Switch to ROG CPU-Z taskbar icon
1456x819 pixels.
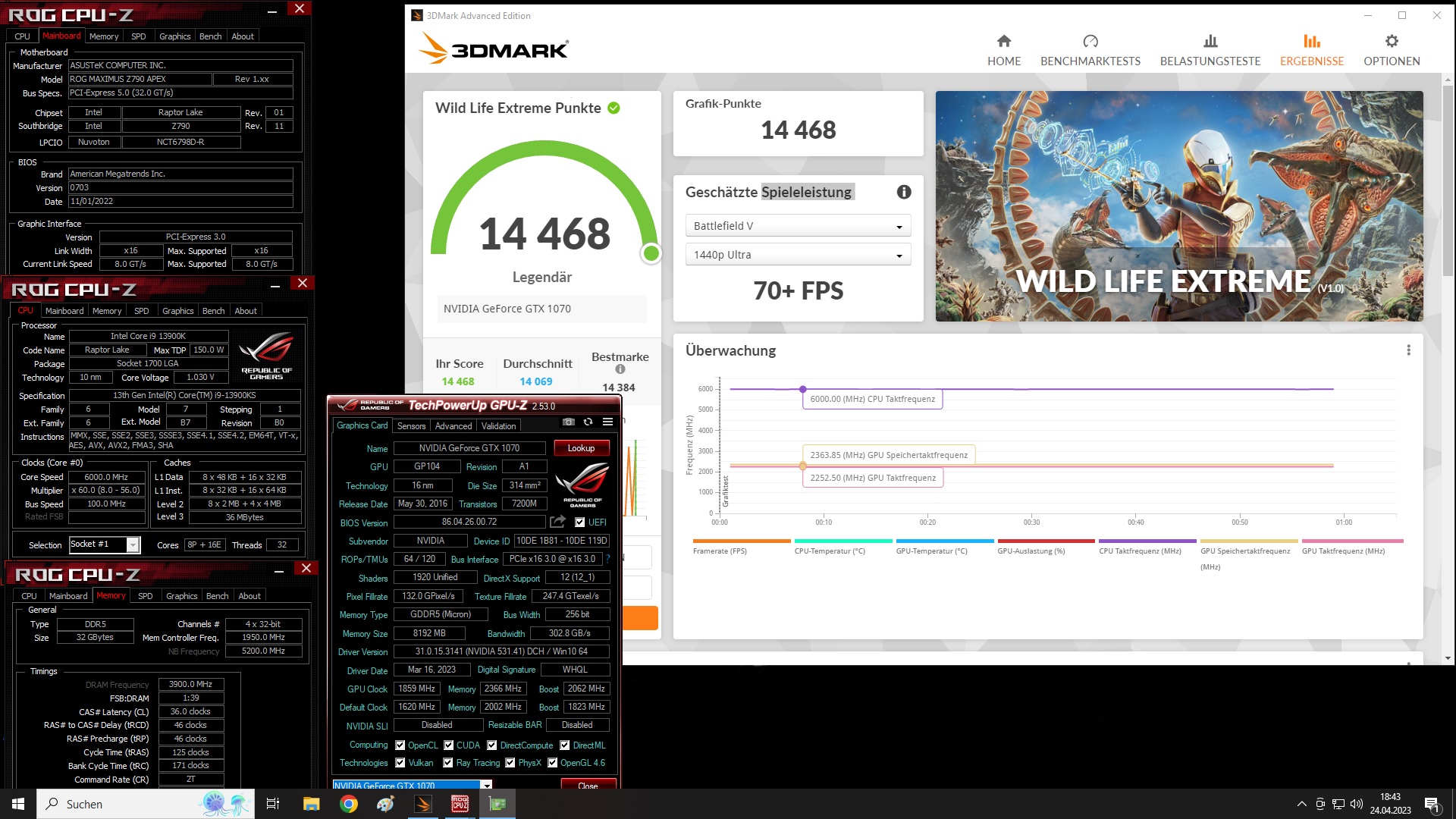[460, 804]
